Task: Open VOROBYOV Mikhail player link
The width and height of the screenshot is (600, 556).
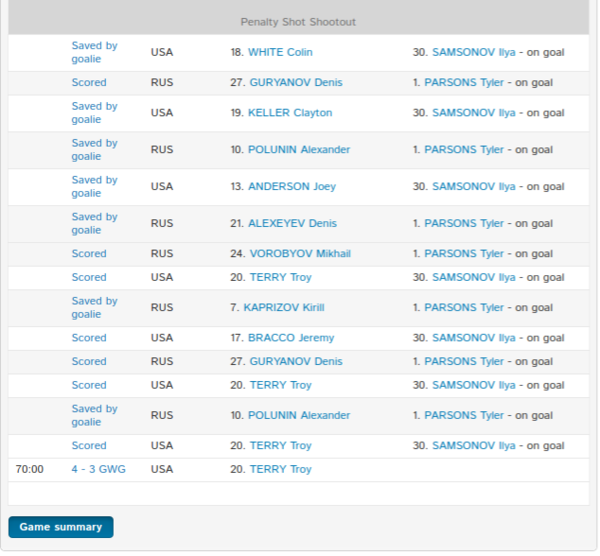Action: coord(300,253)
